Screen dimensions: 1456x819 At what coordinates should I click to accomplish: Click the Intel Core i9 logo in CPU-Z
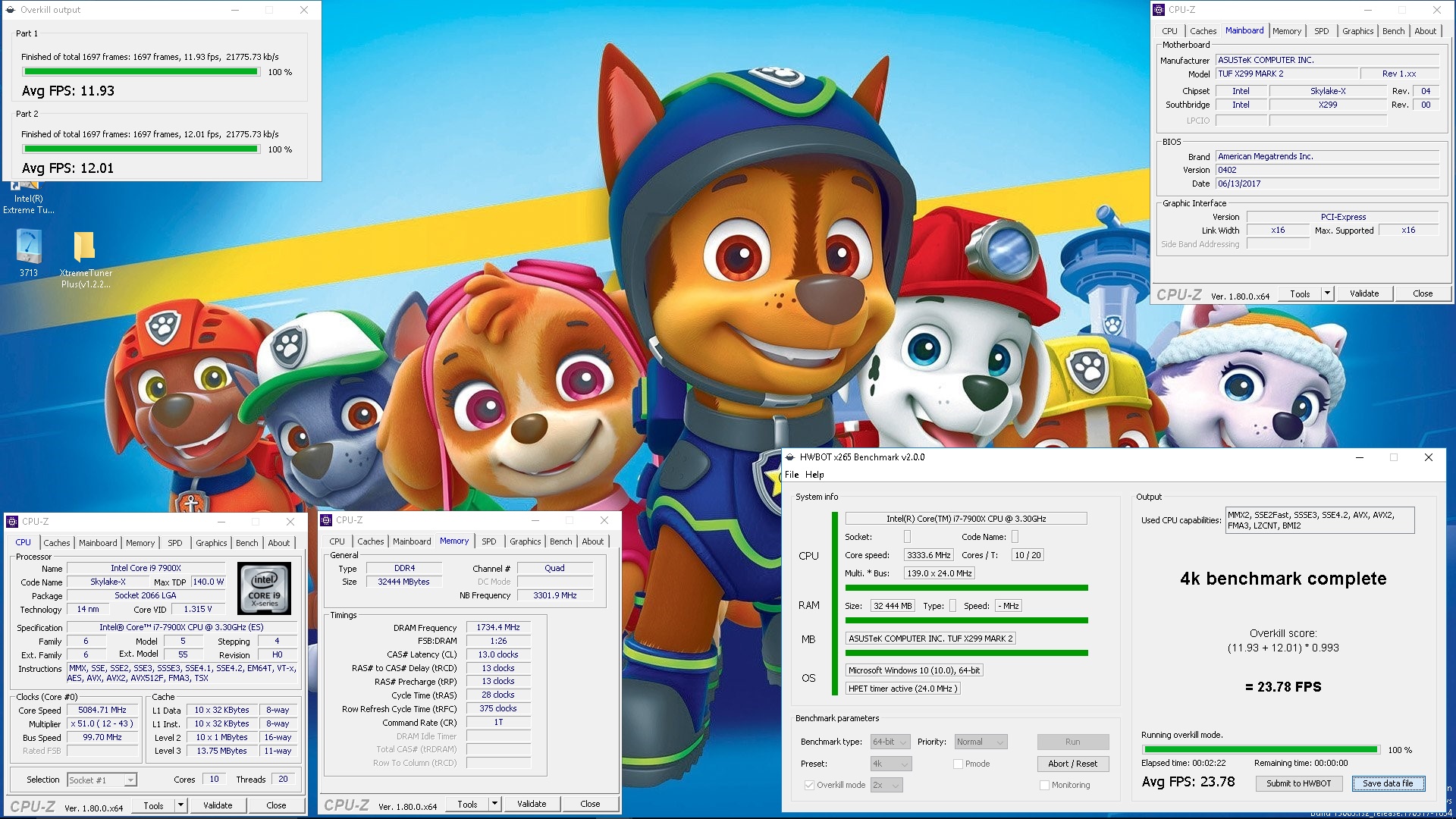(x=264, y=588)
